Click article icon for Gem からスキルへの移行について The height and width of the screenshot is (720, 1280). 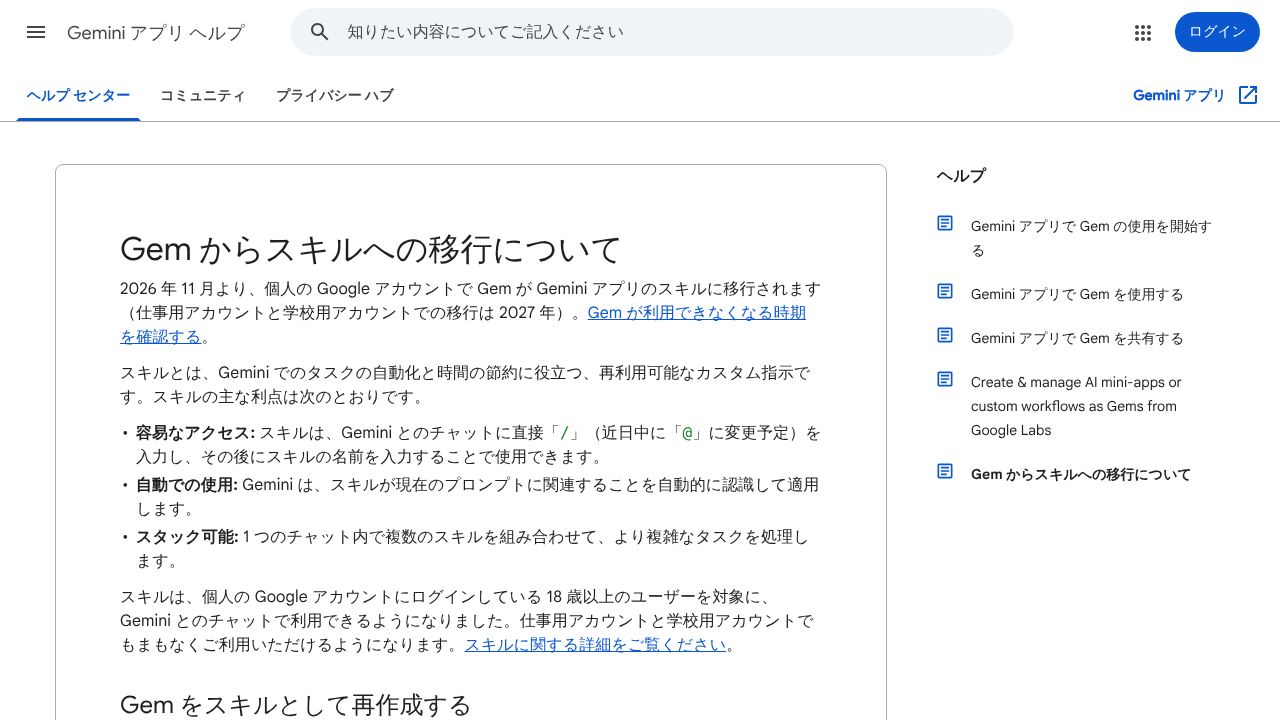coord(945,471)
